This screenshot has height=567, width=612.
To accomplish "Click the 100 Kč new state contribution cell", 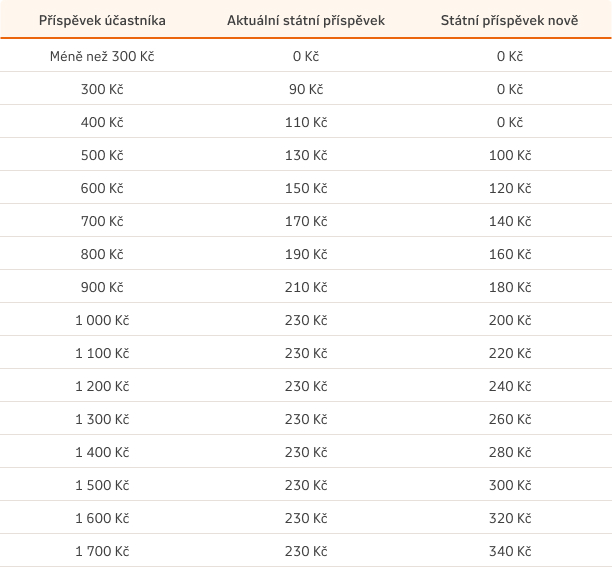I will tap(510, 155).
